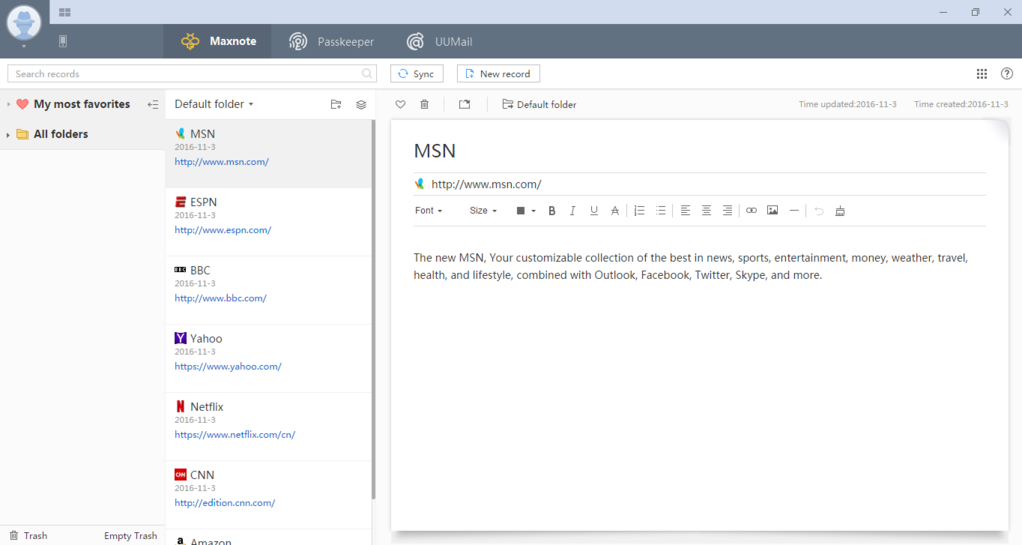This screenshot has height=545, width=1022.
Task: Add MSN record to favorites with heart icon
Action: [400, 104]
